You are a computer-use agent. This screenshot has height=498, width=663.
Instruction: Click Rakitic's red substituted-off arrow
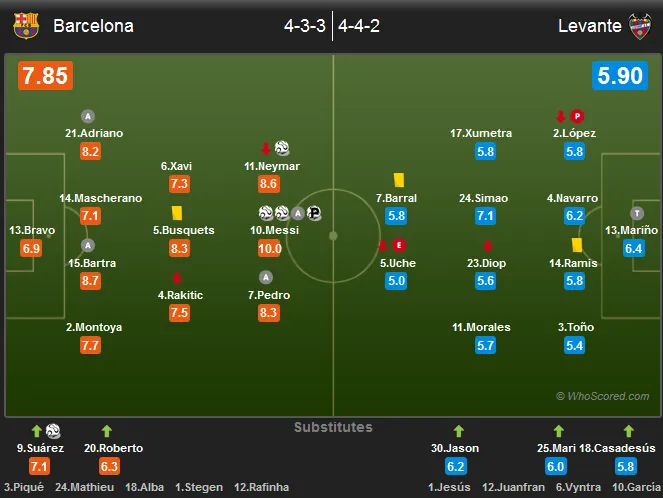click(x=177, y=277)
